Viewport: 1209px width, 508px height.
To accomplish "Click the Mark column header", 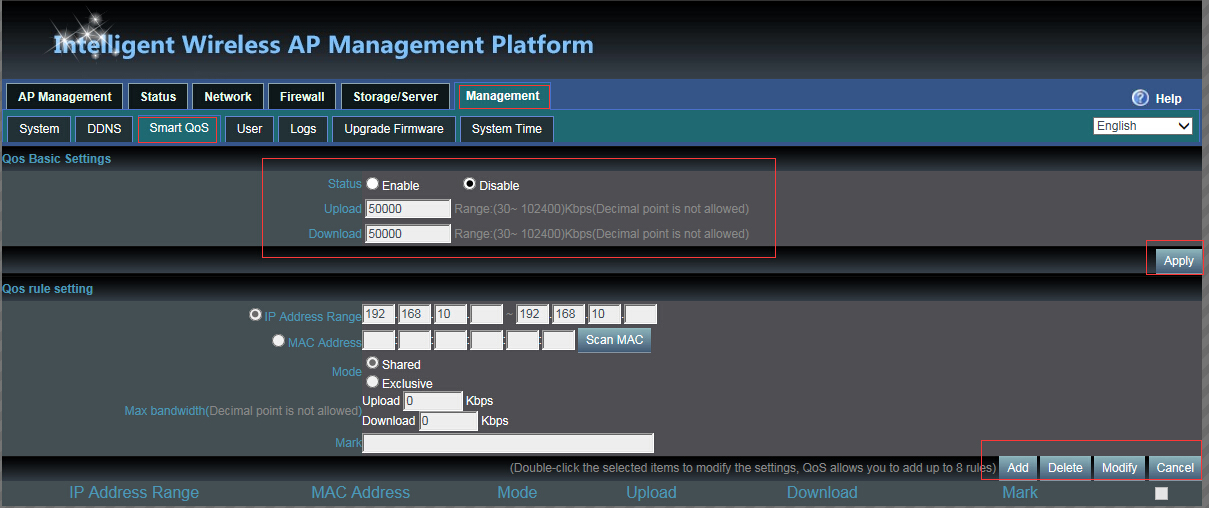I will point(1020,492).
